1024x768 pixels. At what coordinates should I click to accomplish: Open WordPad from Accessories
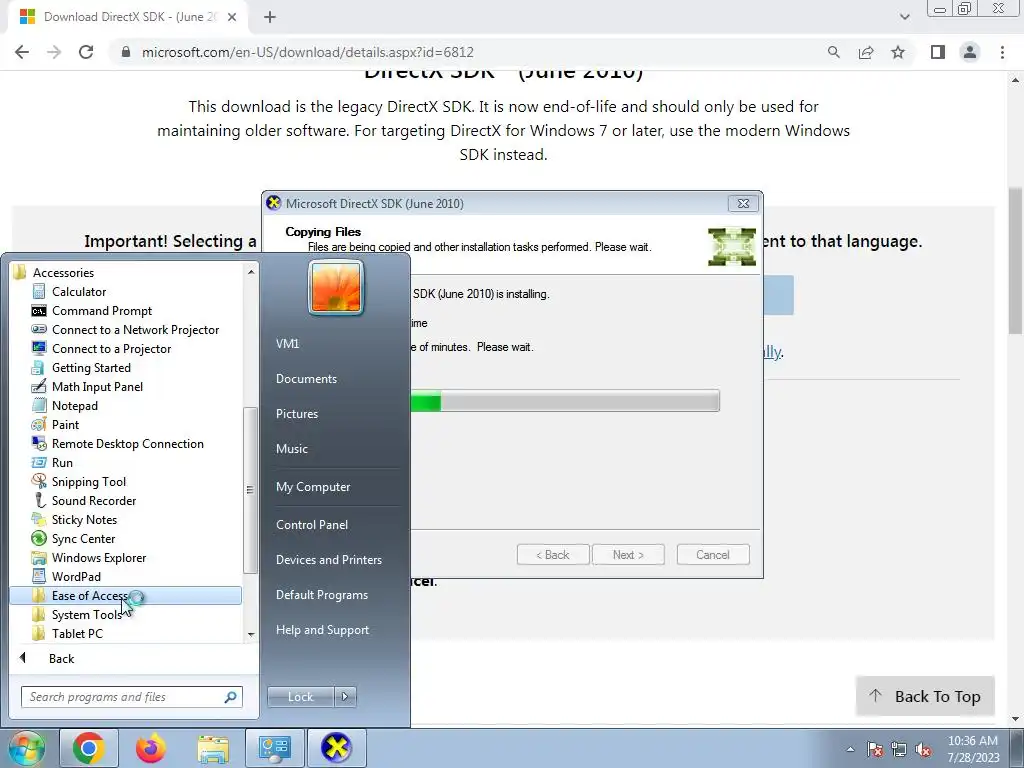click(x=76, y=576)
